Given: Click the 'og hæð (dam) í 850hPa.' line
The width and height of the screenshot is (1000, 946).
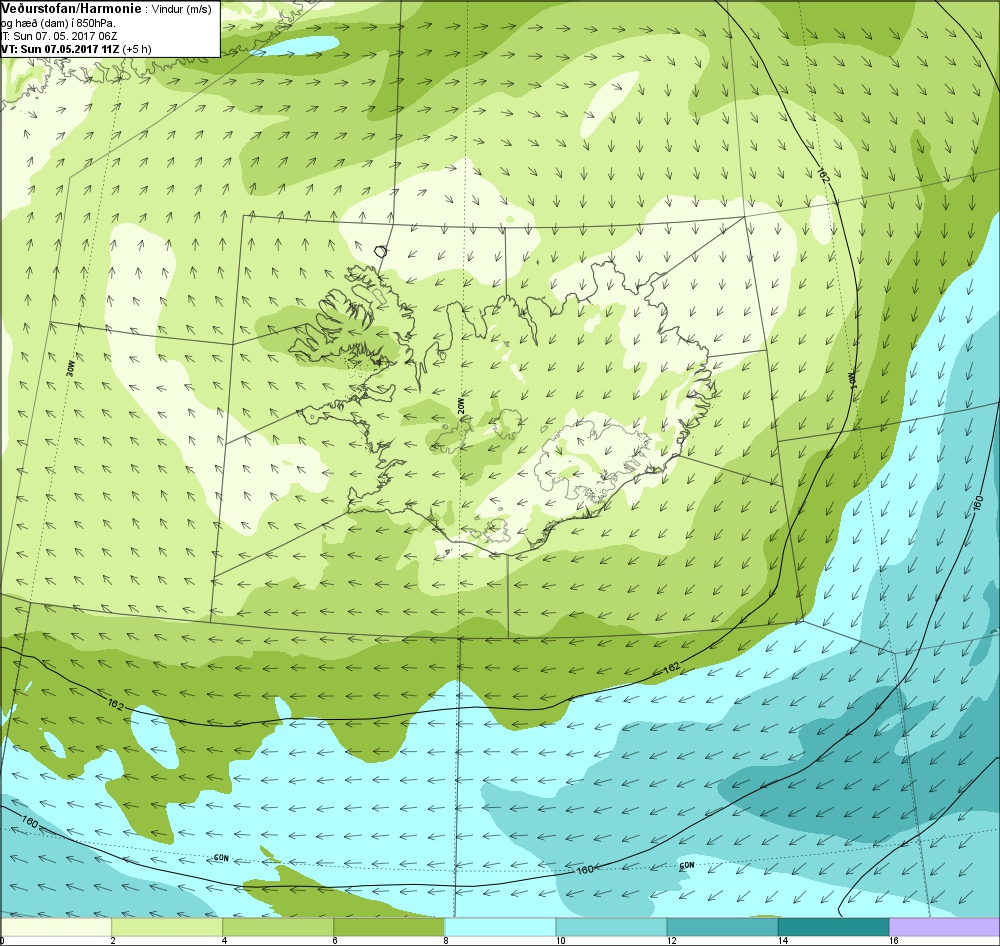Looking at the screenshot, I should pos(59,22).
